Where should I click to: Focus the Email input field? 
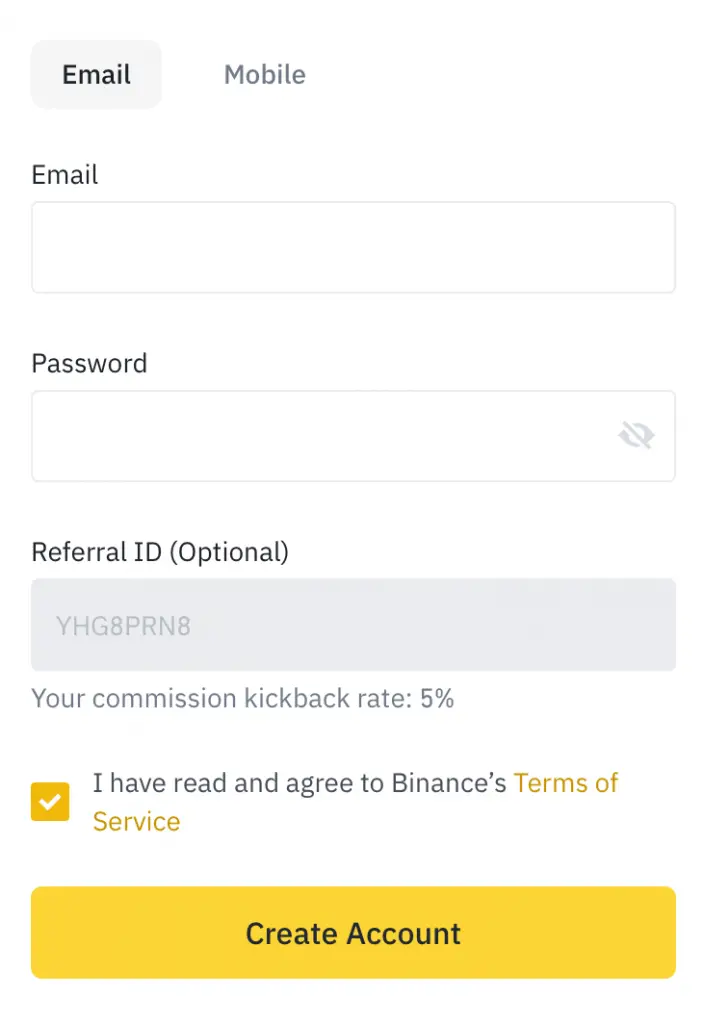pos(353,248)
